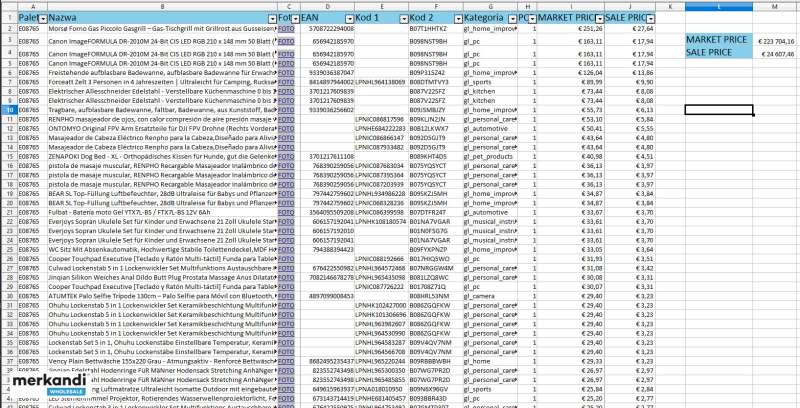
Task: Open FOTO link in Vency Plain Bettwäsche row
Action: pos(286,361)
